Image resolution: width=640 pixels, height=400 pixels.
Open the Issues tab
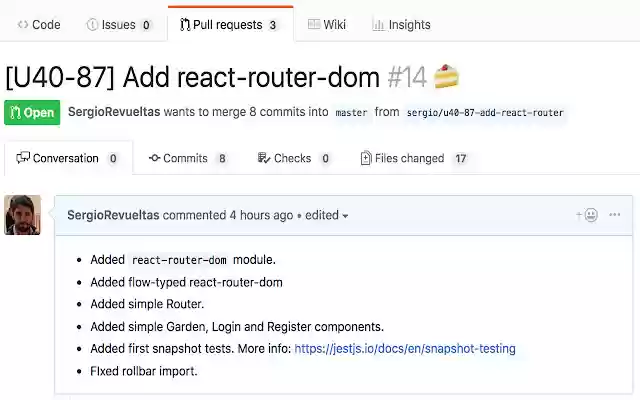(x=119, y=25)
